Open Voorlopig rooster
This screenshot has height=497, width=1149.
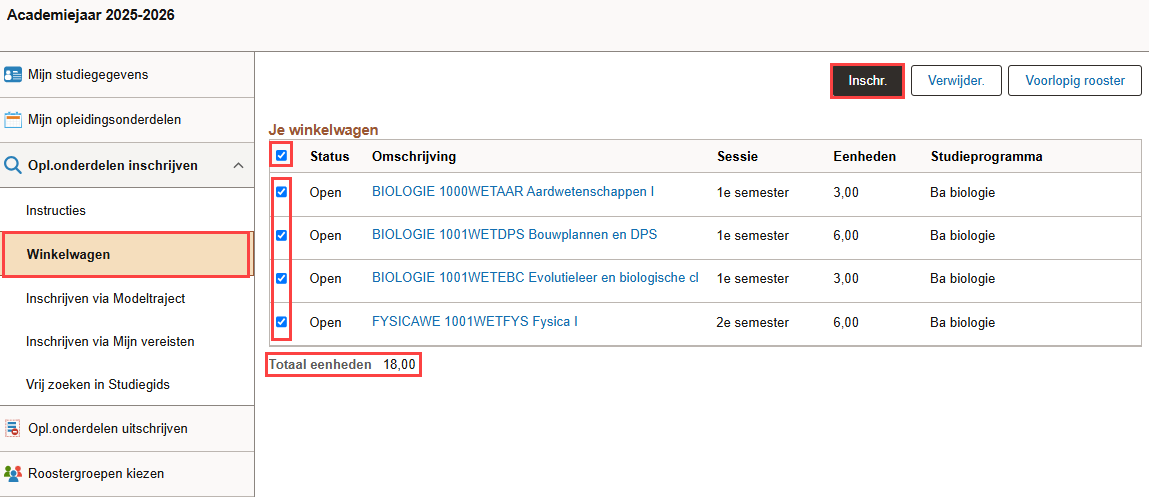click(x=1075, y=81)
